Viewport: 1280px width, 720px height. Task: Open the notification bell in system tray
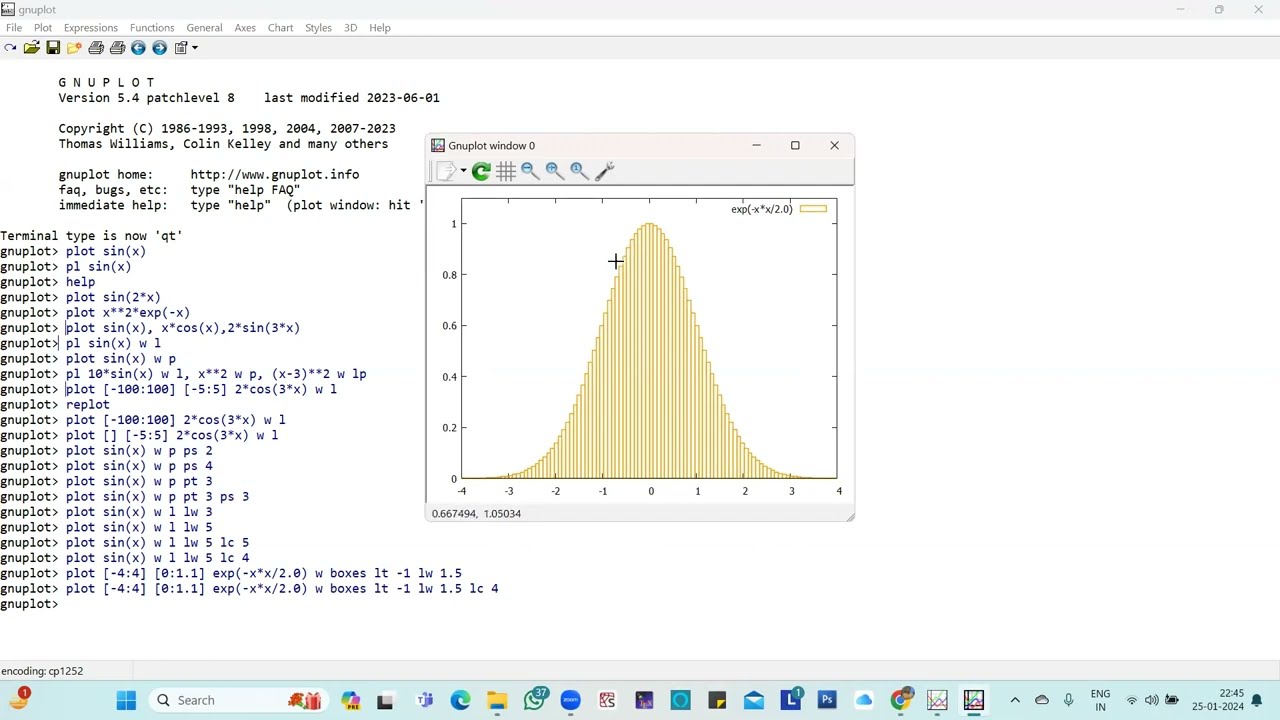1258,700
